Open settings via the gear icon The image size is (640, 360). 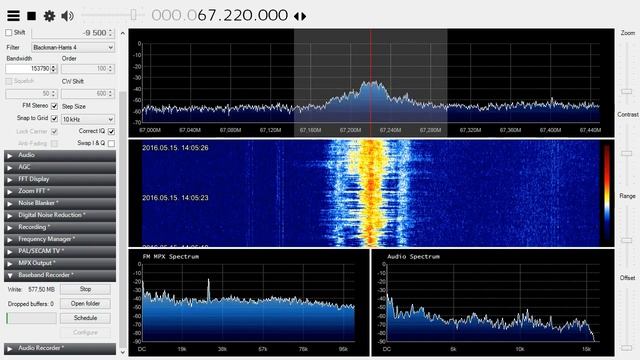49,16
